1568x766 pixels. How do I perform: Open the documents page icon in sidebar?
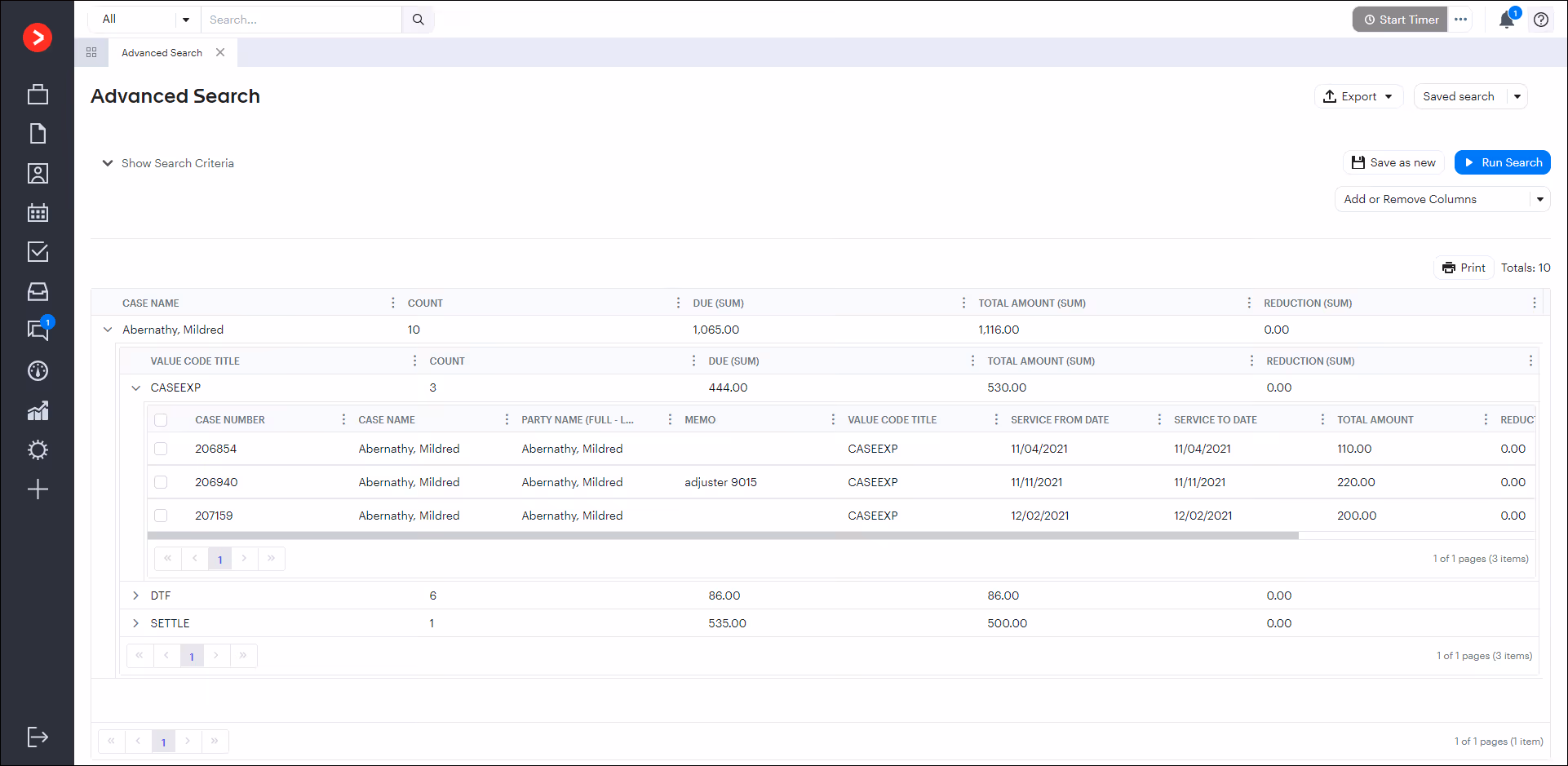point(38,134)
